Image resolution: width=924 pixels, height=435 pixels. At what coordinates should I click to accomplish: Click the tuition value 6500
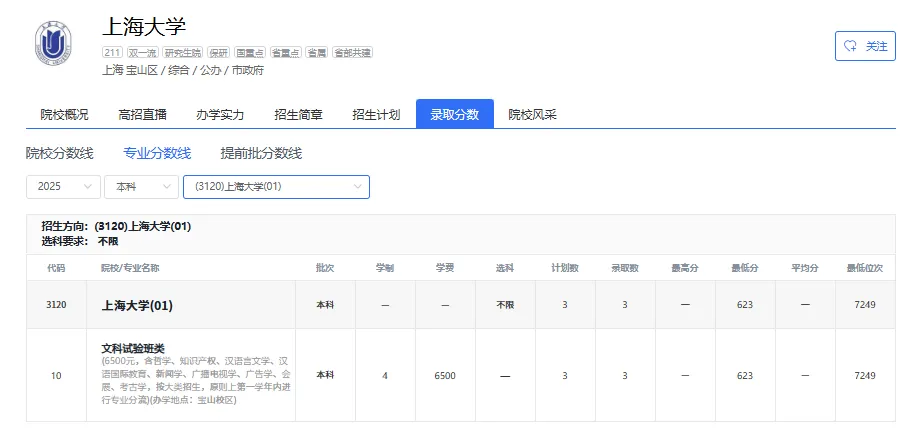(445, 375)
